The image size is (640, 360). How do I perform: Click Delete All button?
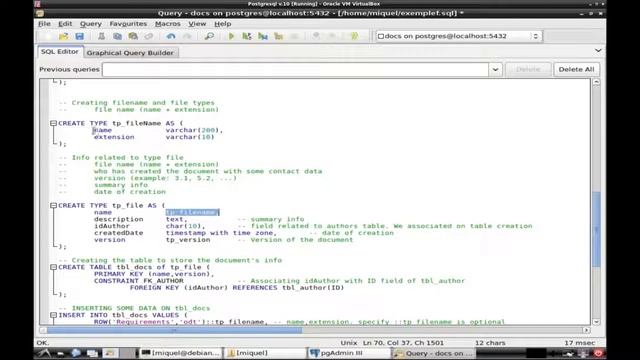click(x=576, y=69)
